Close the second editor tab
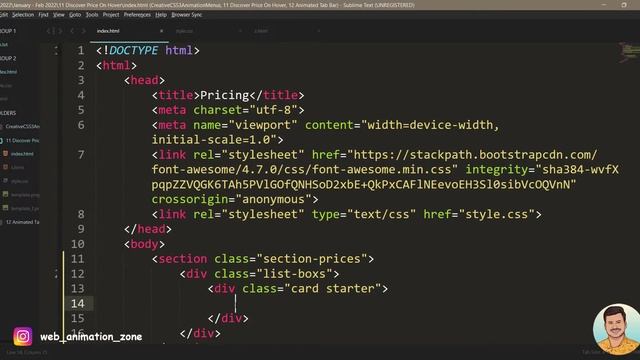640x360 pixels. 240,31
